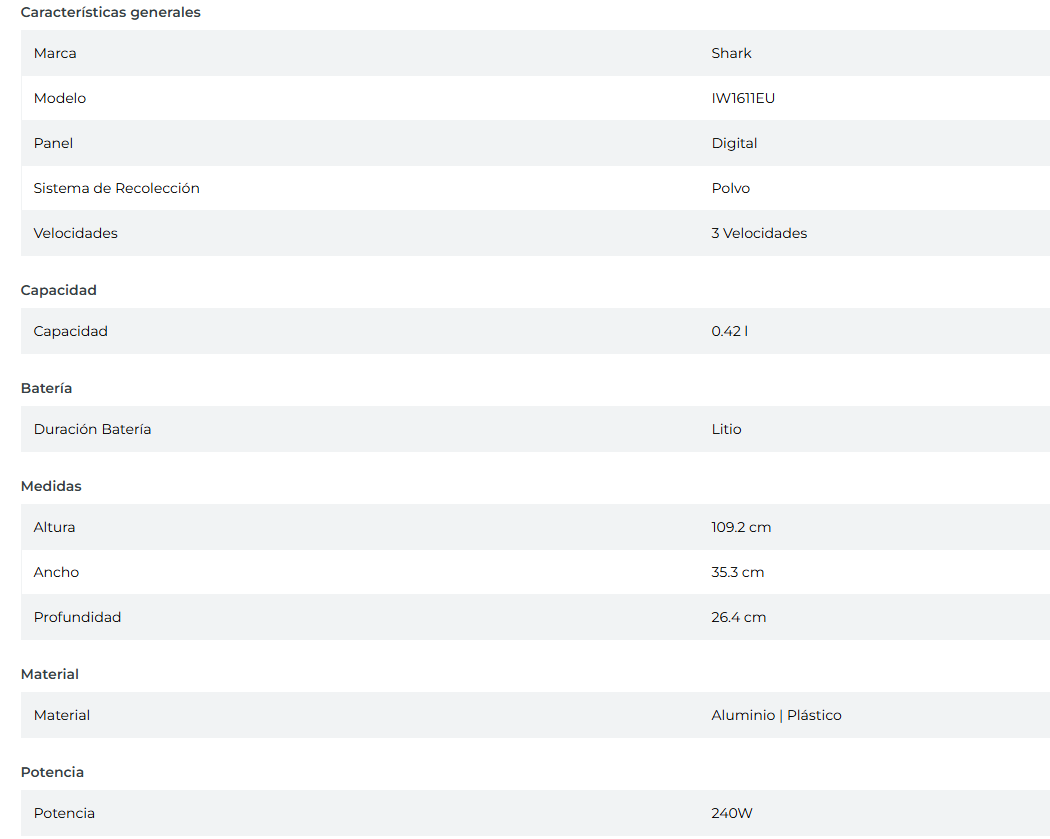
Task: Click the Capacidad section heading
Action: click(x=59, y=290)
